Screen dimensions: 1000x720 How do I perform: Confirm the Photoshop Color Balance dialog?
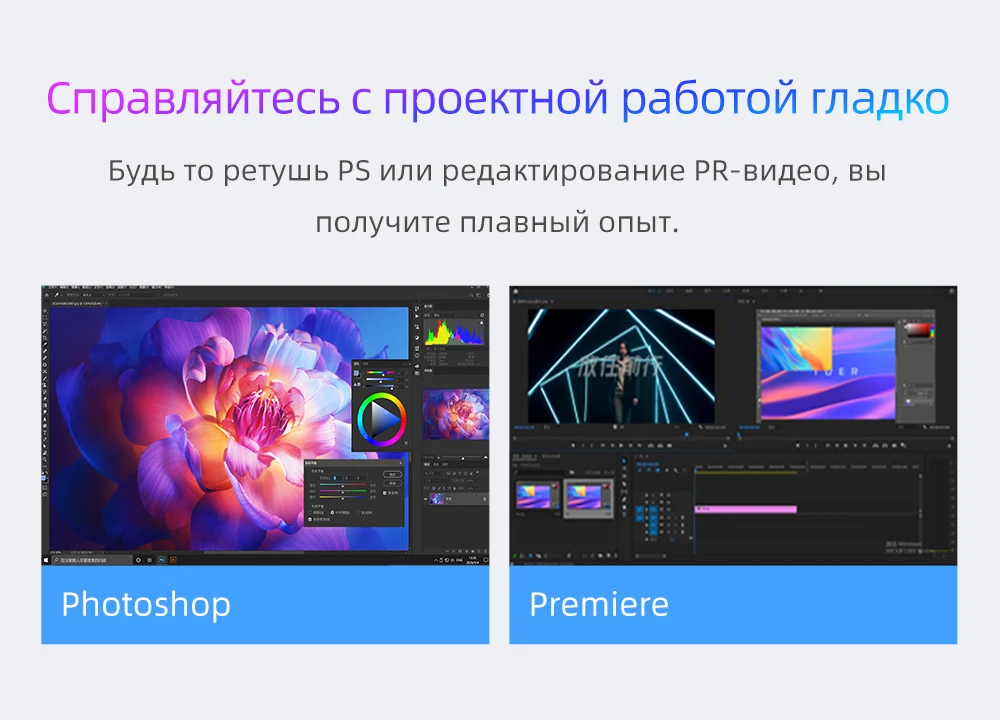[x=392, y=474]
